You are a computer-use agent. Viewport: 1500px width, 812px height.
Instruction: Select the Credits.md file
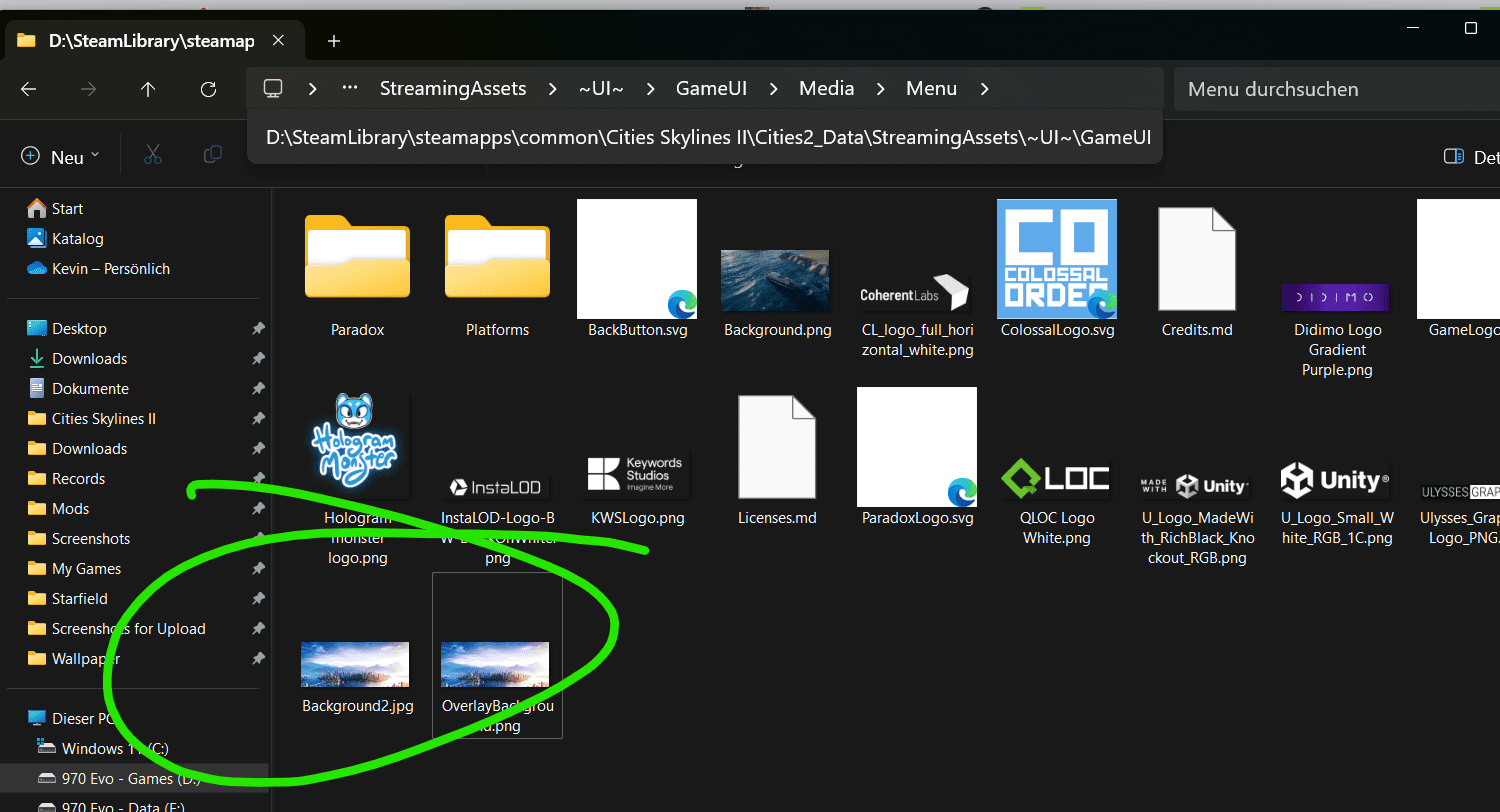coord(1197,270)
